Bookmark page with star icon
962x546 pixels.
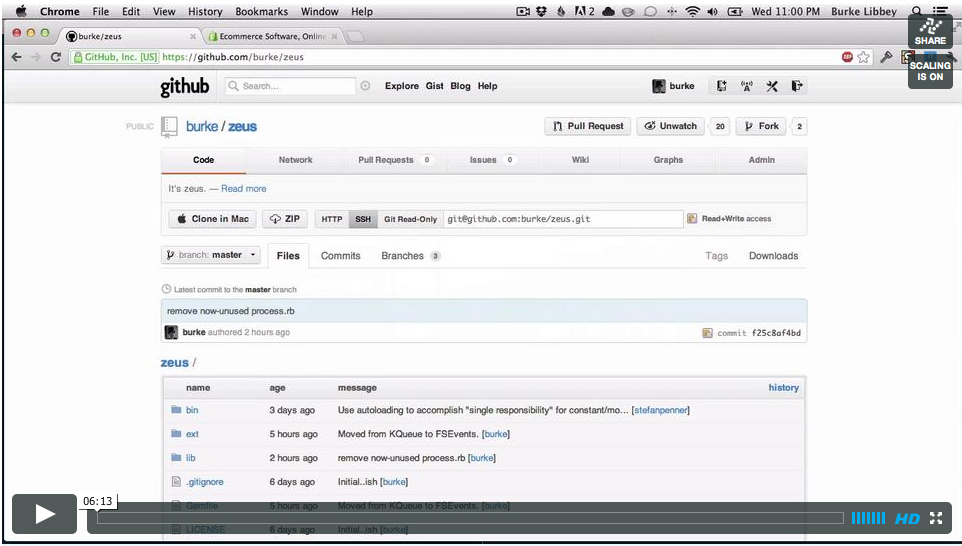click(x=864, y=57)
